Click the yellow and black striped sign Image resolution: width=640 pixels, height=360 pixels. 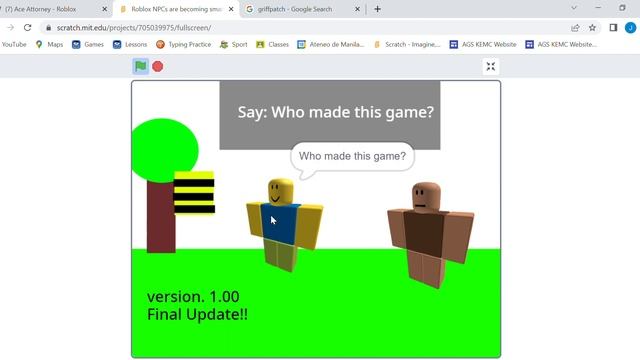[x=194, y=193]
